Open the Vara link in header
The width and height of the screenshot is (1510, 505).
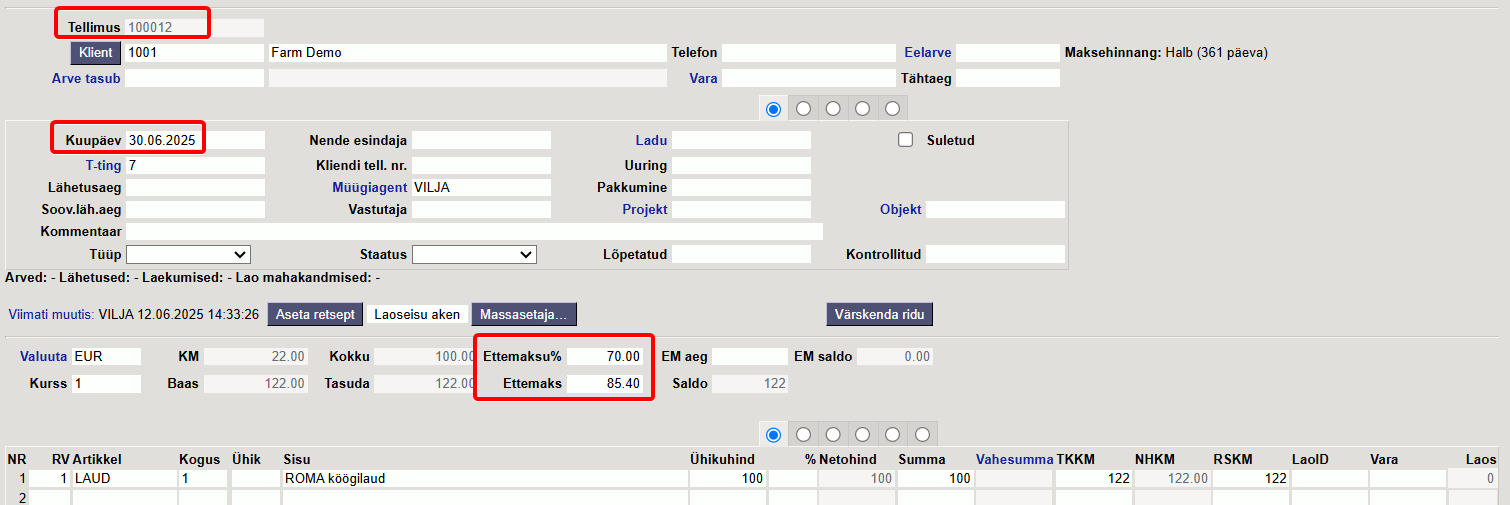(x=703, y=78)
